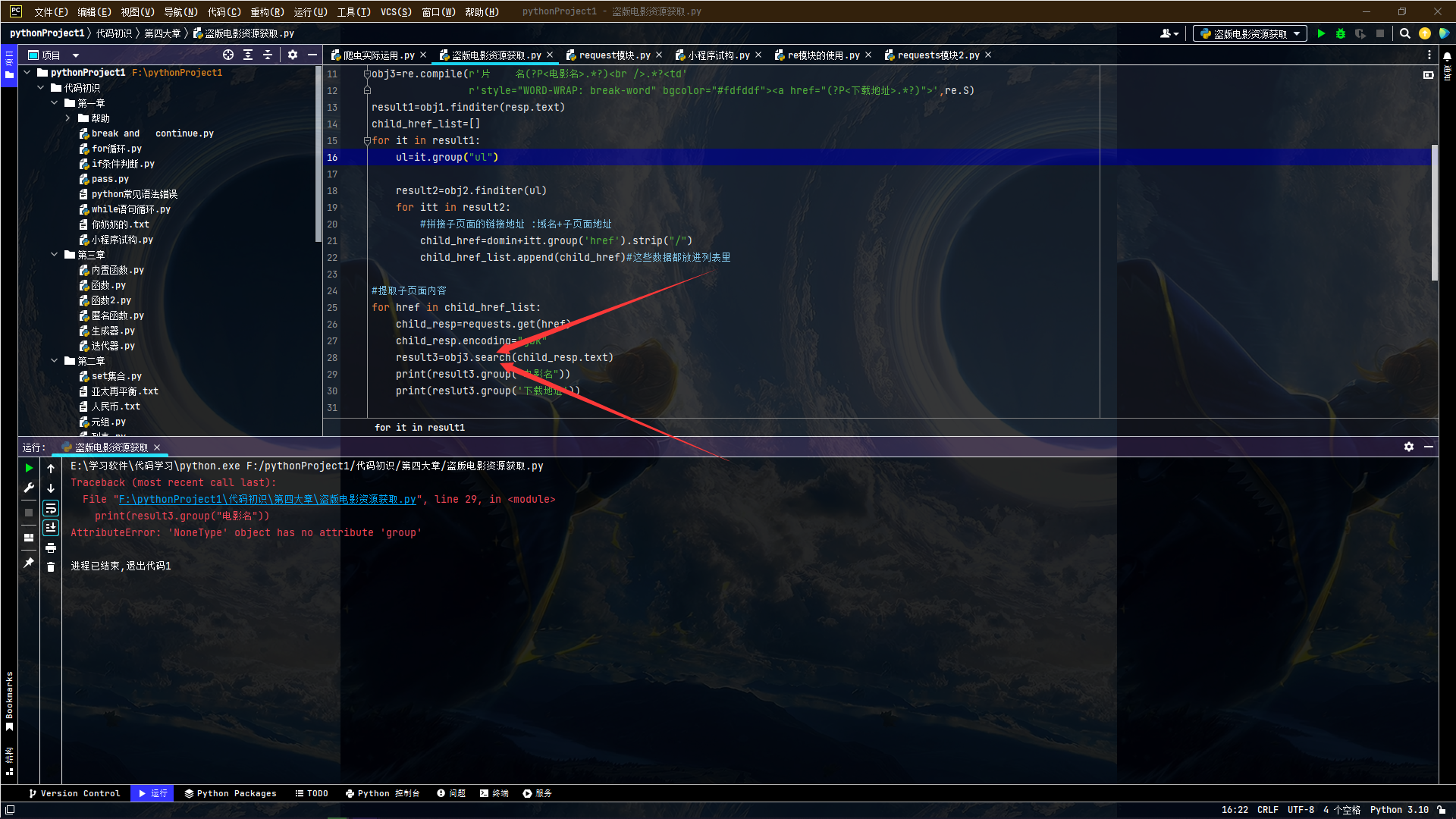Fold the for loop at line 15
This screenshot has width=1456, height=819.
click(367, 140)
